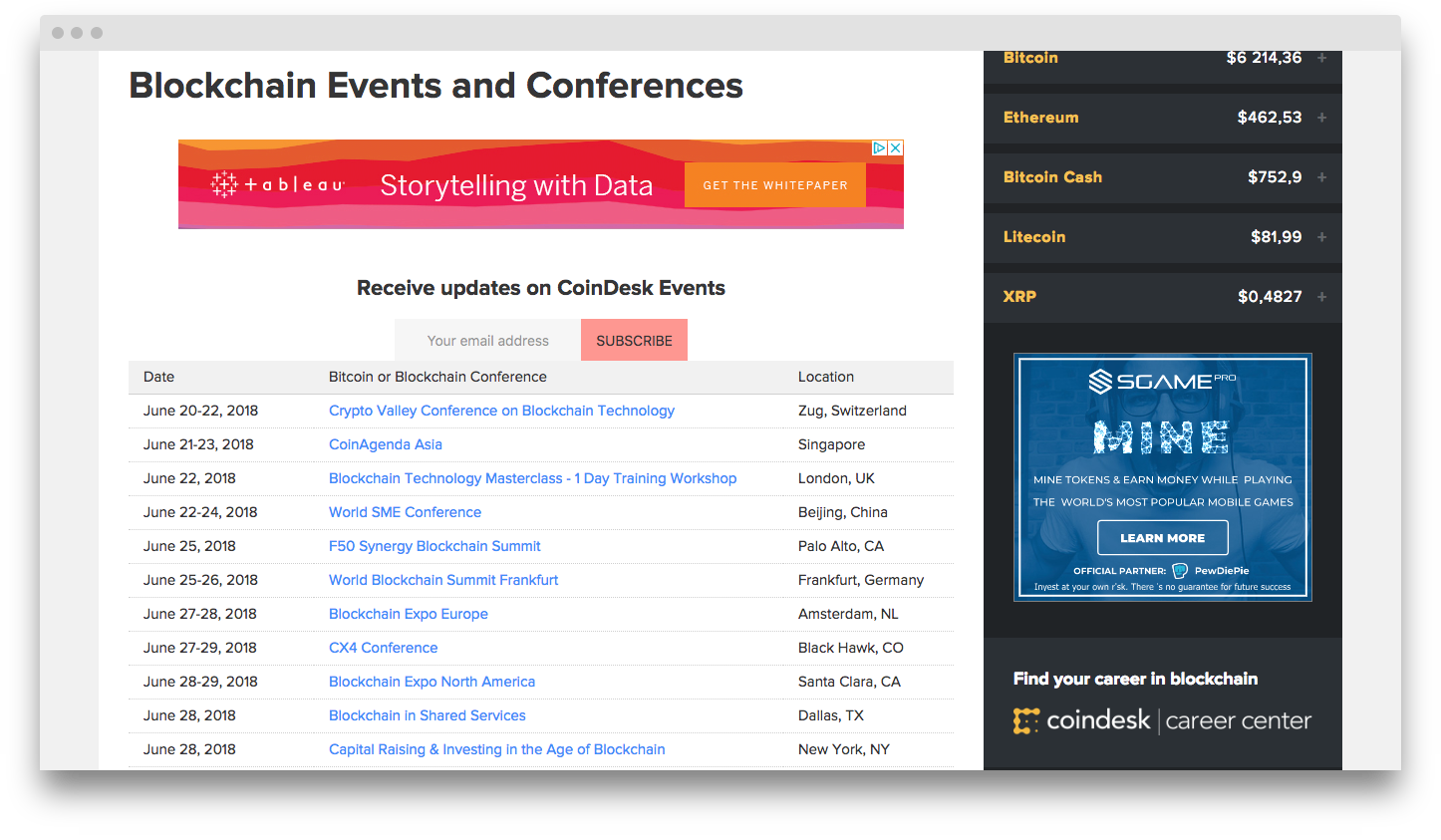Click the Blockchain Events and Conferences heading
The width and height of the screenshot is (1441, 840).
pyautogui.click(x=435, y=86)
